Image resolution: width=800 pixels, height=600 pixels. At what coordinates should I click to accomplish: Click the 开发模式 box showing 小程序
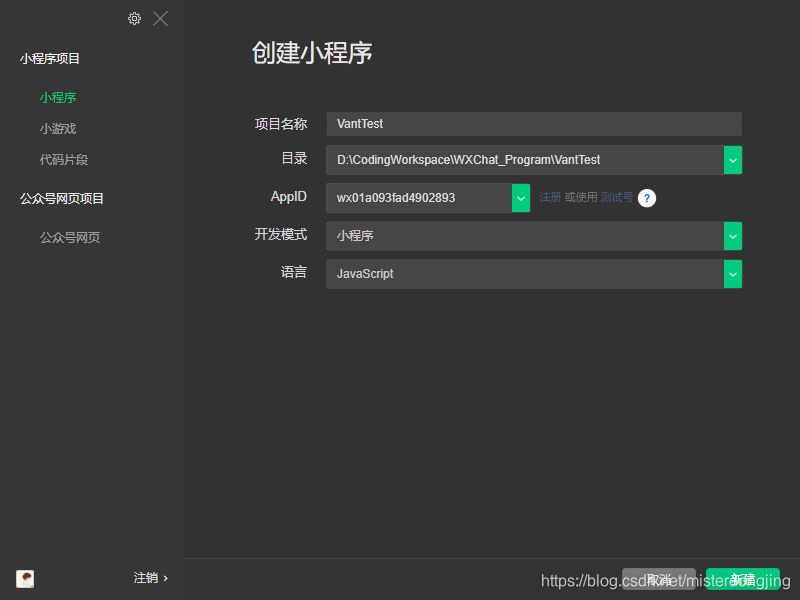[524, 236]
